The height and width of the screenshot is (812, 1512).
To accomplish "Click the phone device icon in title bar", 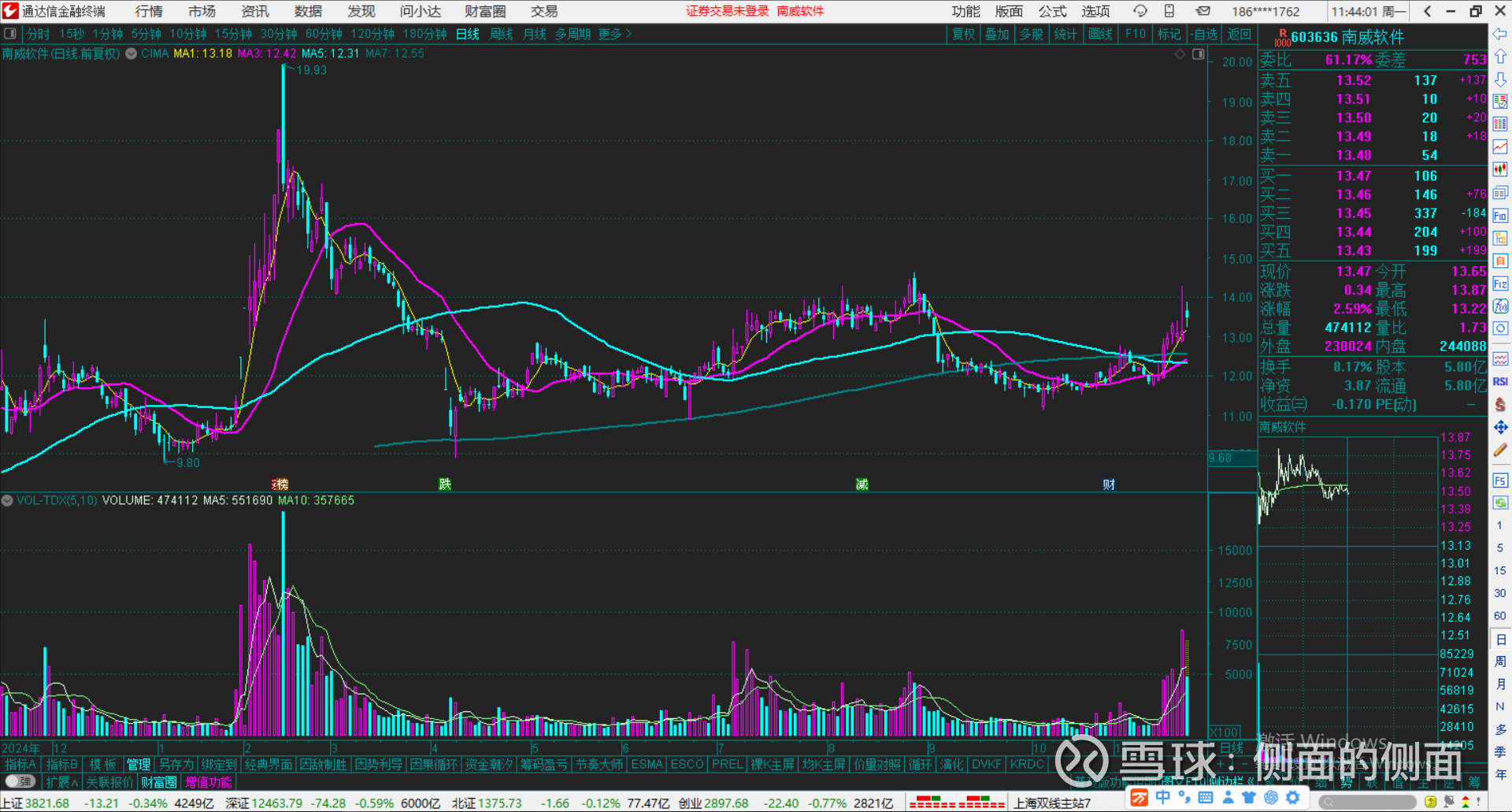I will click(1169, 11).
